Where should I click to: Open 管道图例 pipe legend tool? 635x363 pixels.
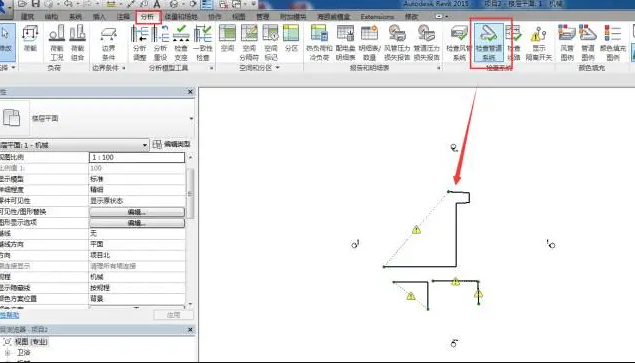588,43
